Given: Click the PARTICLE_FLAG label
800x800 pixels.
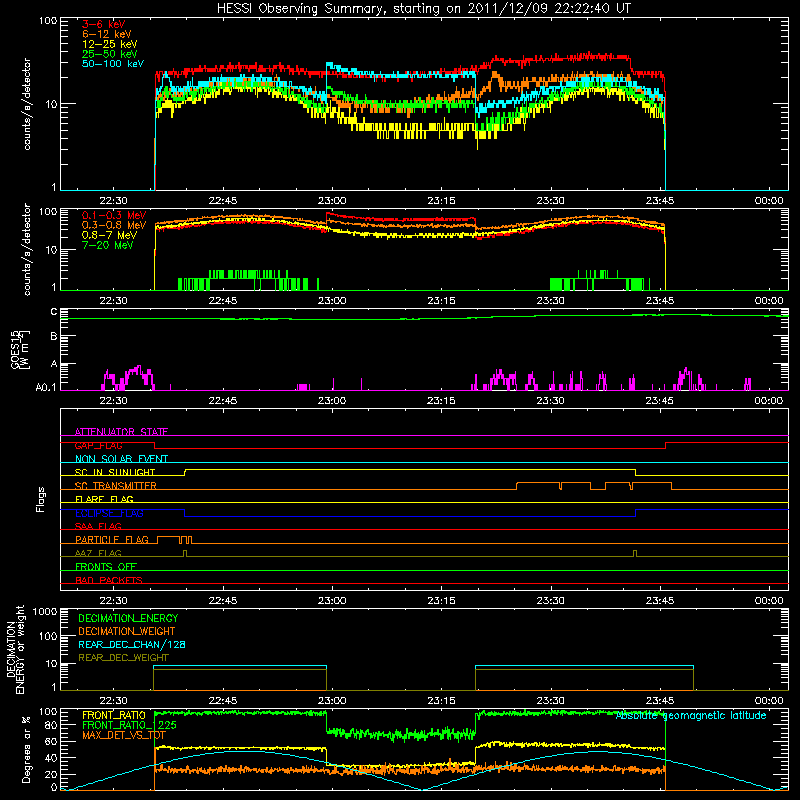Looking at the screenshot, I should click(x=112, y=539).
